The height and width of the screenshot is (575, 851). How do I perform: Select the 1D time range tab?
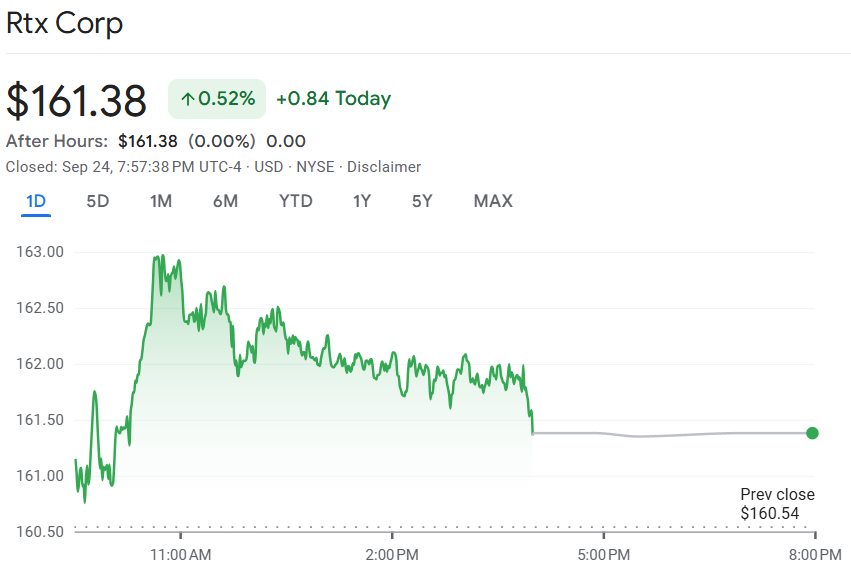tap(36, 201)
